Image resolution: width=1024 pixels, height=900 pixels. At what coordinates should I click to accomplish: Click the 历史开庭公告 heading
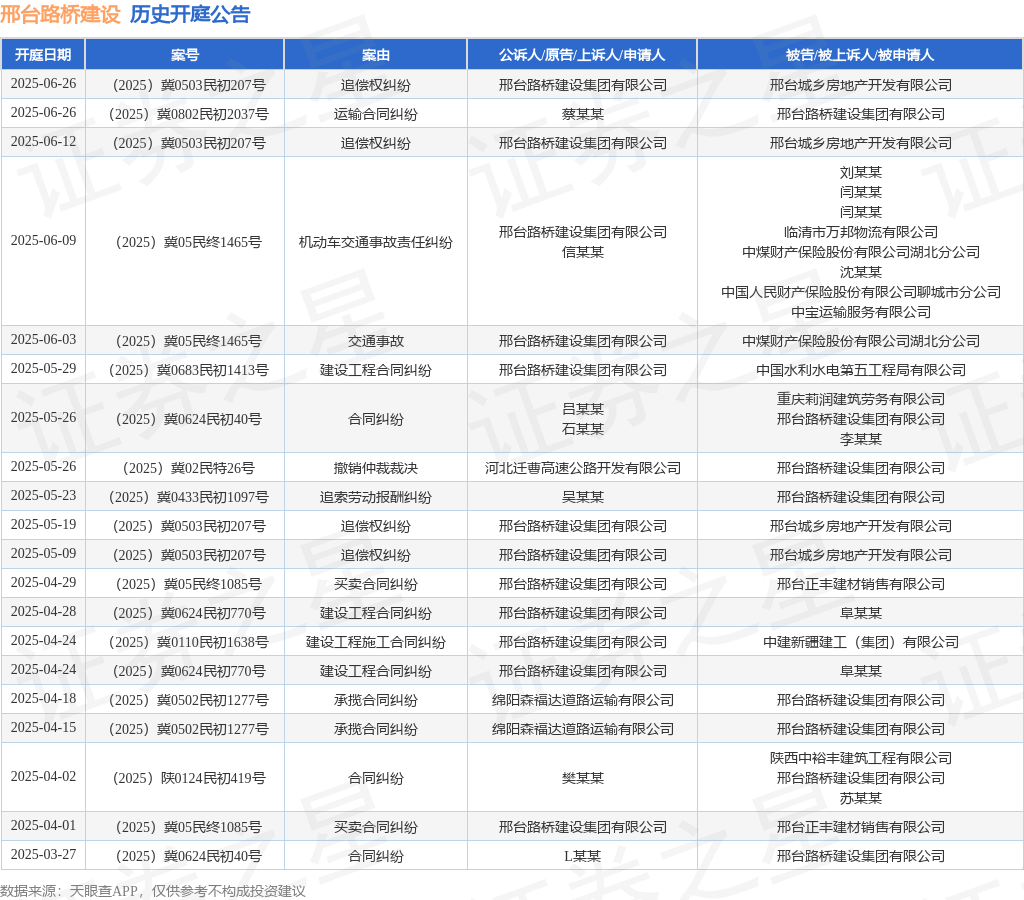point(190,14)
